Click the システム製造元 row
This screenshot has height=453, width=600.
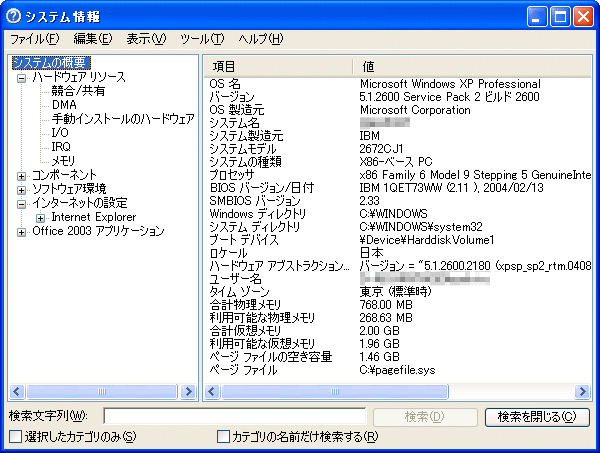(x=398, y=136)
